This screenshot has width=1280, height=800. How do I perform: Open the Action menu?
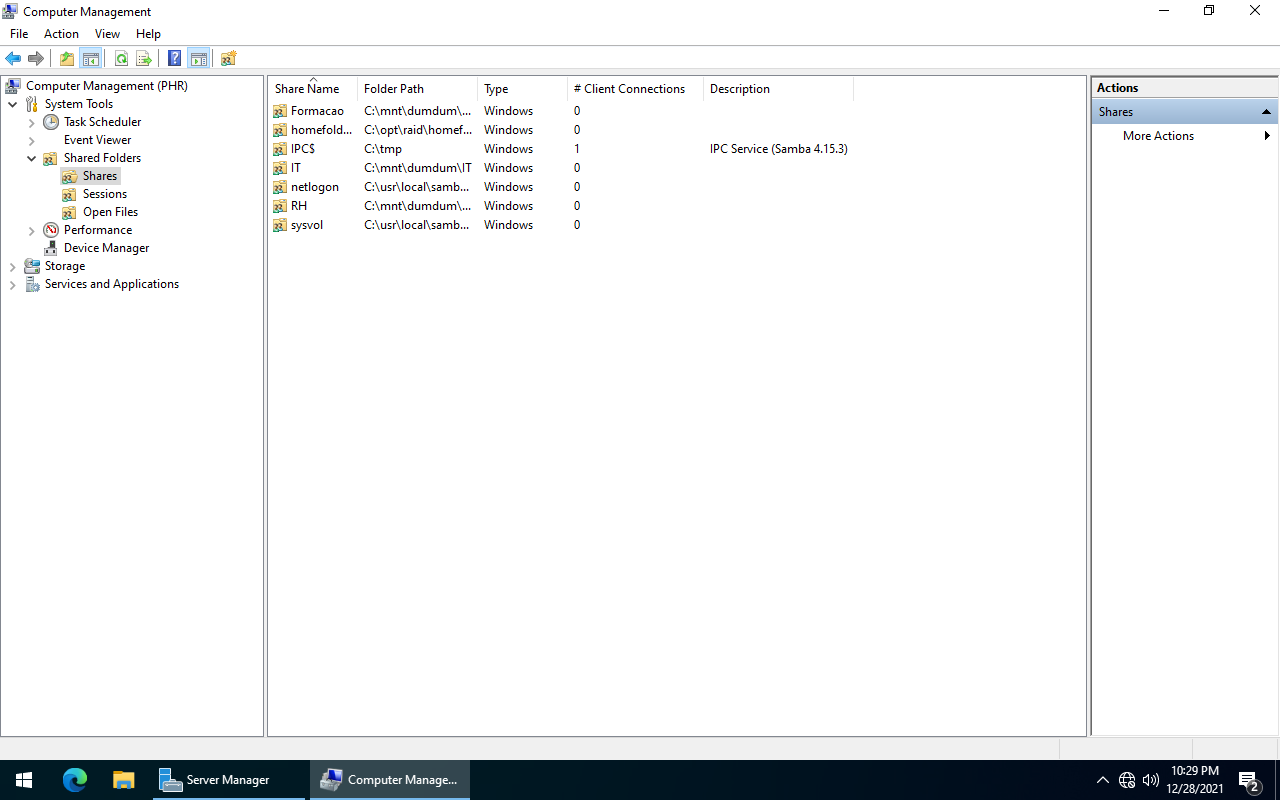[61, 34]
